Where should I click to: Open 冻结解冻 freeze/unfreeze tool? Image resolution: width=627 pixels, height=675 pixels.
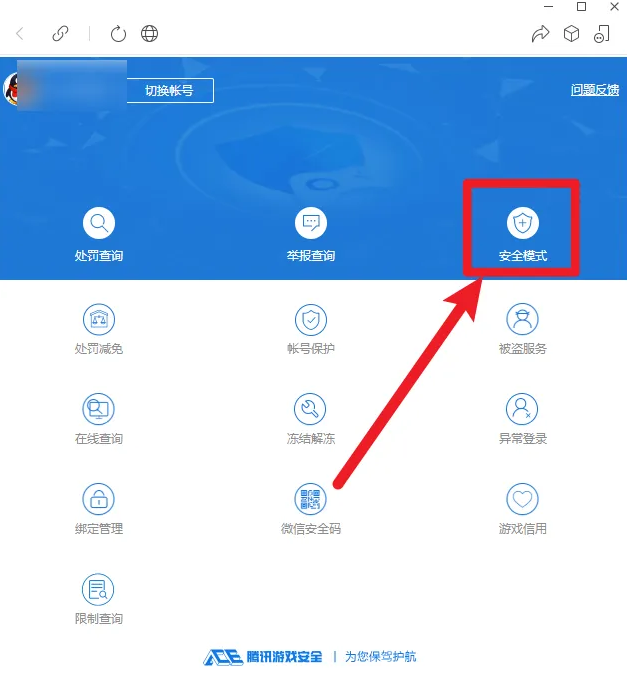pyautogui.click(x=310, y=409)
